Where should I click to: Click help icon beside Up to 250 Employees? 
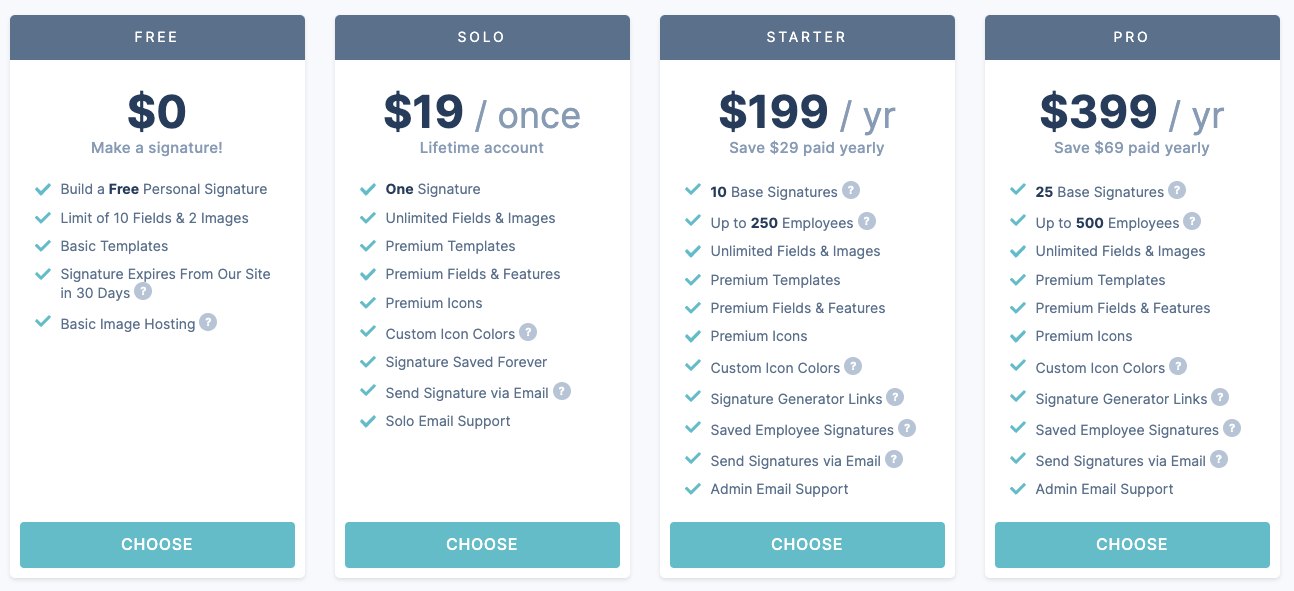[867, 221]
